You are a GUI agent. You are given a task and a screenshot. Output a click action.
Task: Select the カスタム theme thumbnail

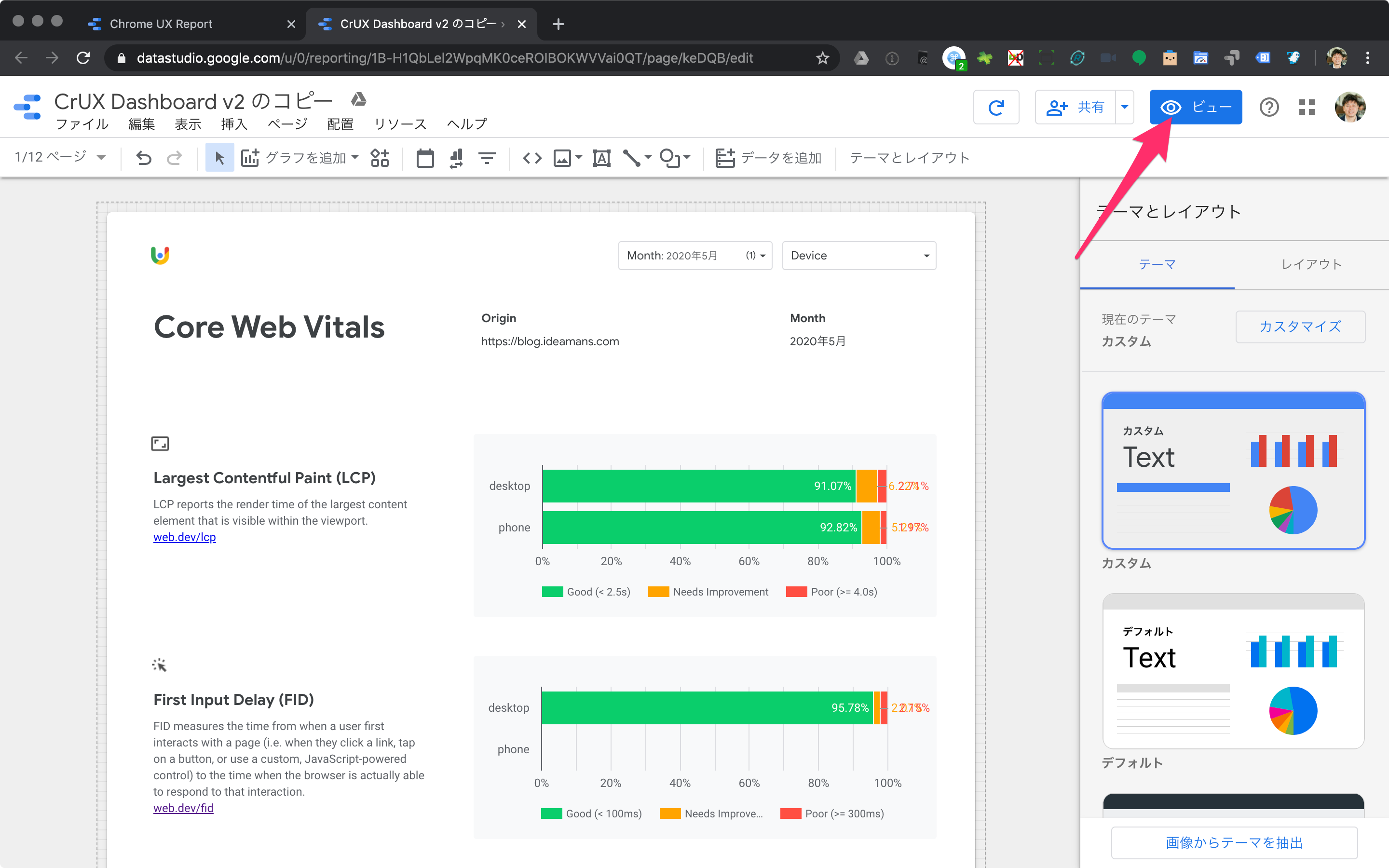1233,471
